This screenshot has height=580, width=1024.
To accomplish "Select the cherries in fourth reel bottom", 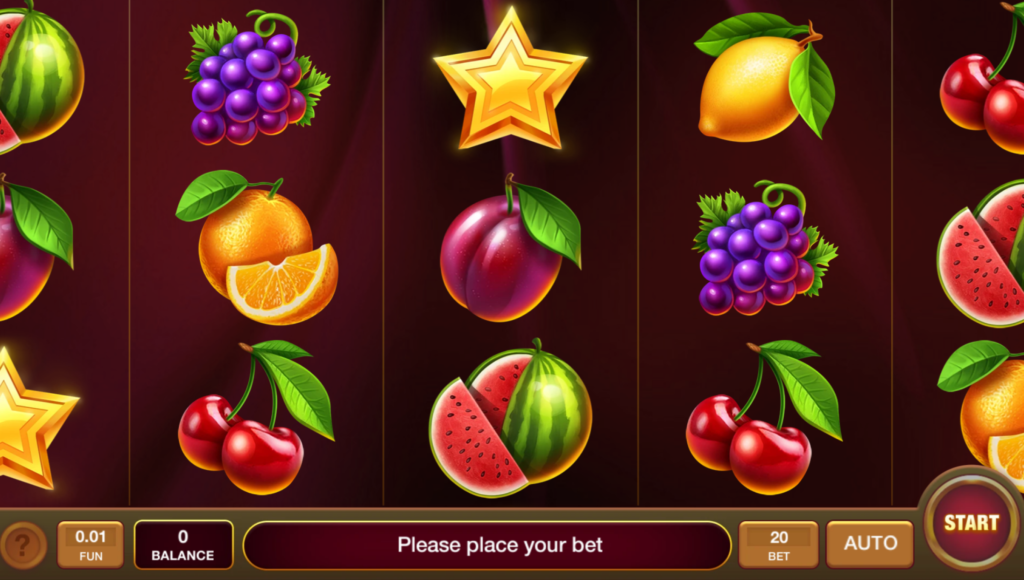I will click(x=763, y=417).
